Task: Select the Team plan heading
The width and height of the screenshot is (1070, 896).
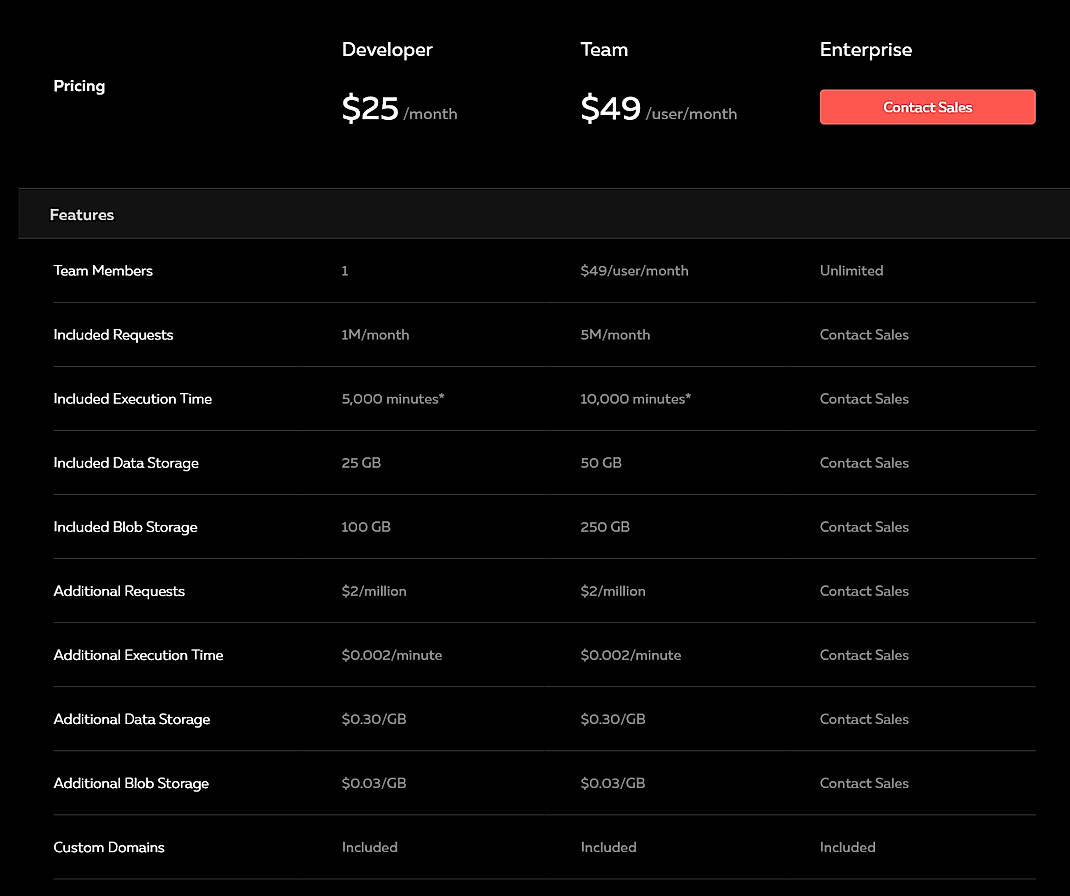Action: (604, 50)
